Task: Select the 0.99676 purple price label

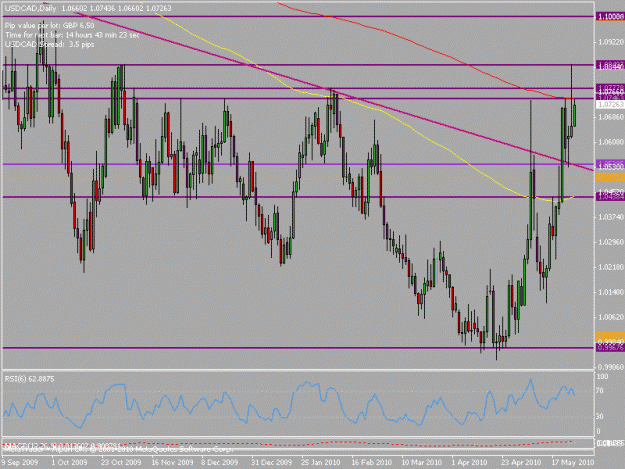Action: click(610, 348)
